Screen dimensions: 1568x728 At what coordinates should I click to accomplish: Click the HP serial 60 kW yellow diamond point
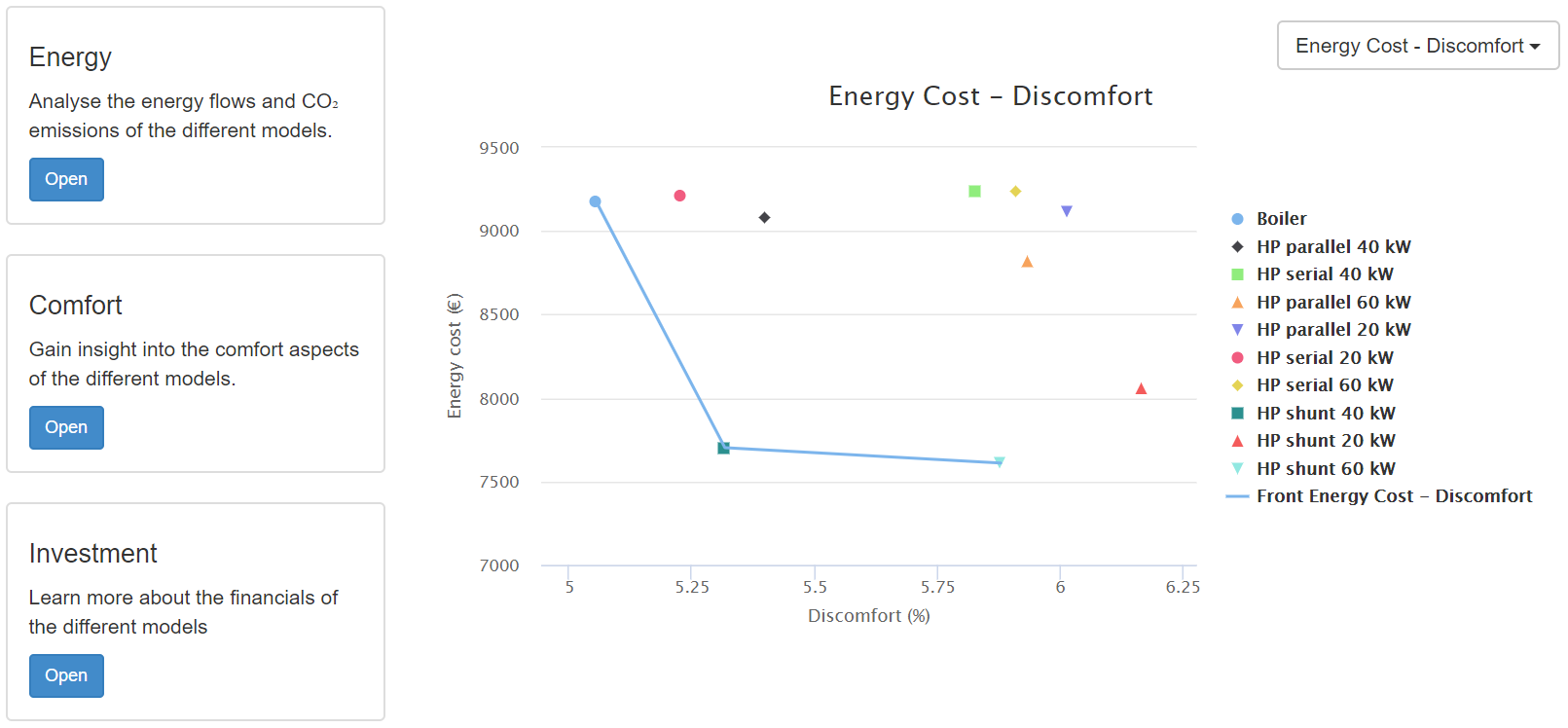click(x=1015, y=191)
